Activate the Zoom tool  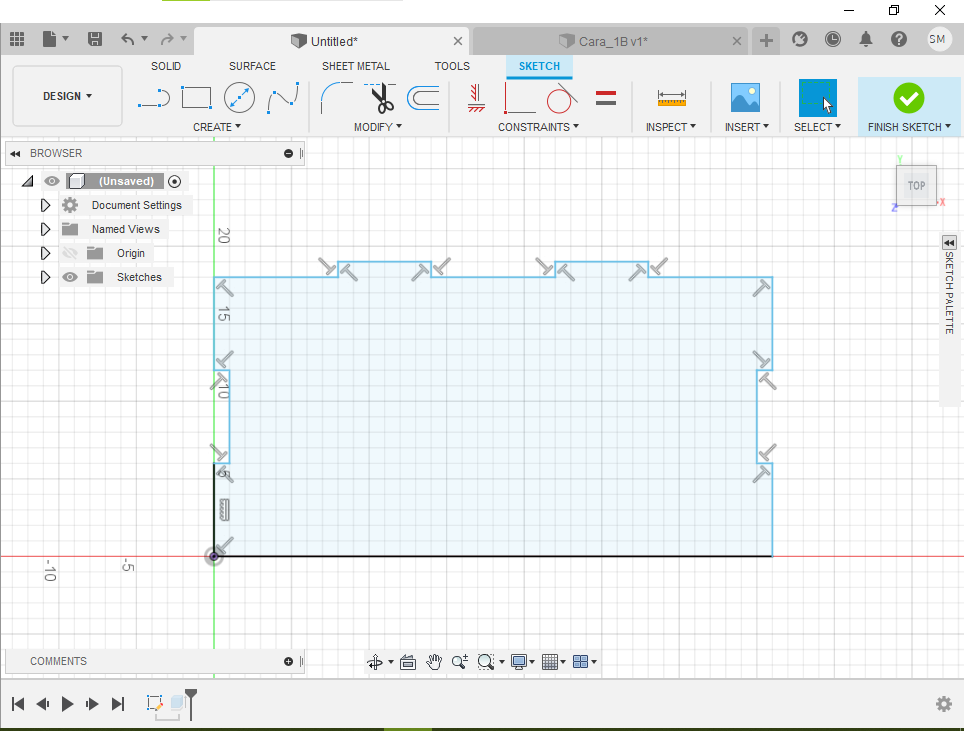pyautogui.click(x=459, y=662)
